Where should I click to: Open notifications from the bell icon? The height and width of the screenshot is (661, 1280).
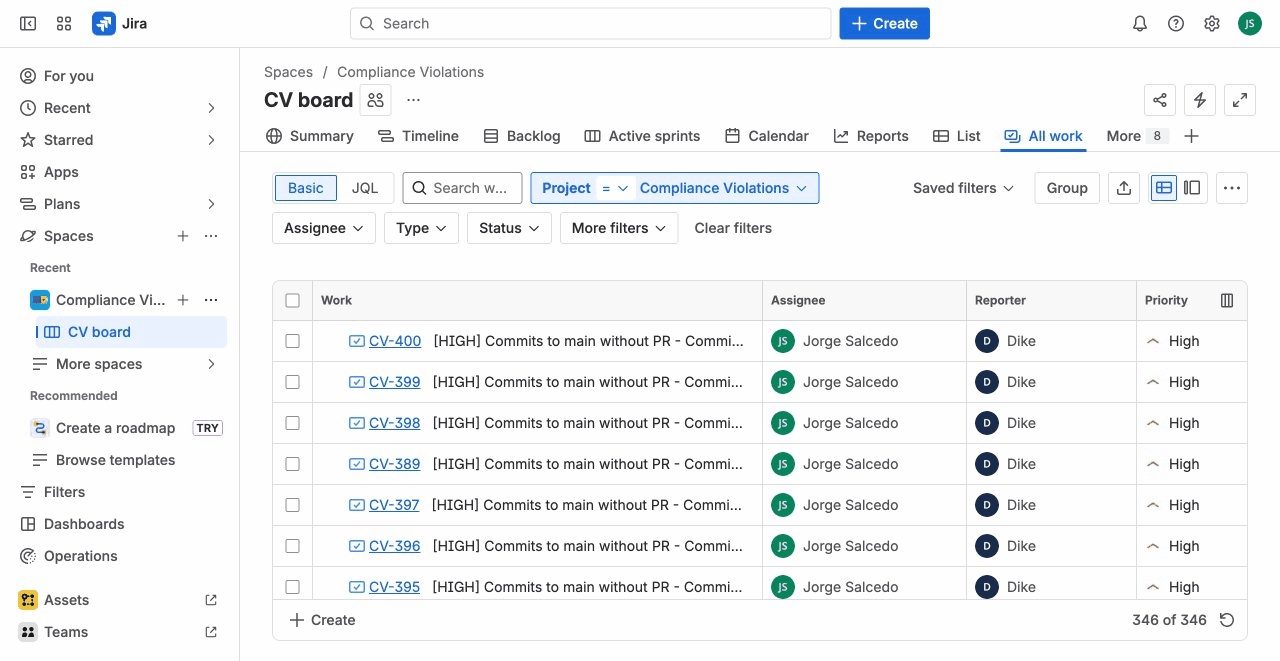[x=1139, y=22]
